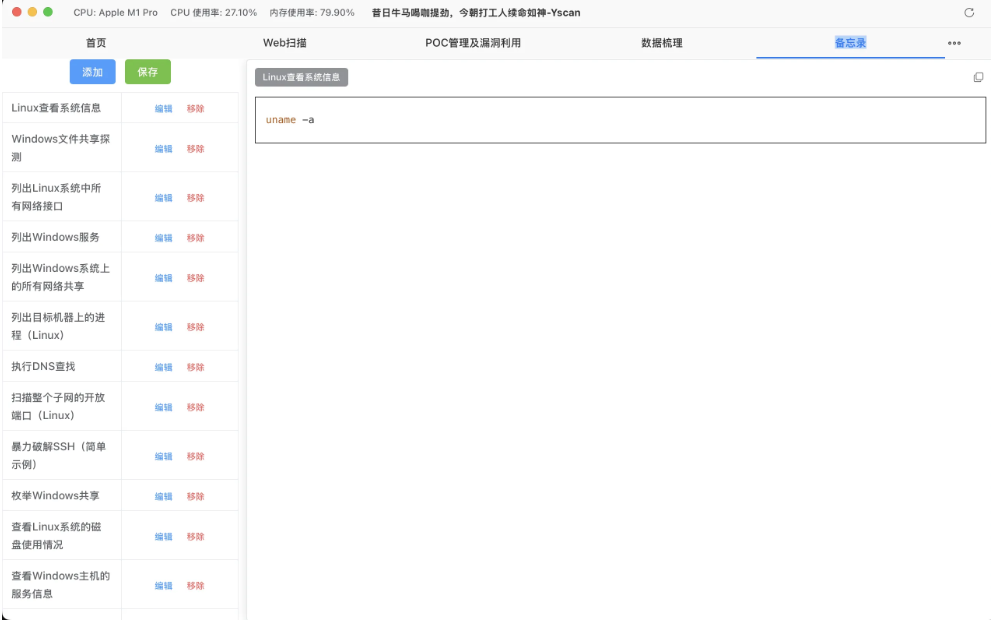The image size is (991, 621).
Task: Remove the Linux查看系统信息 entry
Action: 195,109
